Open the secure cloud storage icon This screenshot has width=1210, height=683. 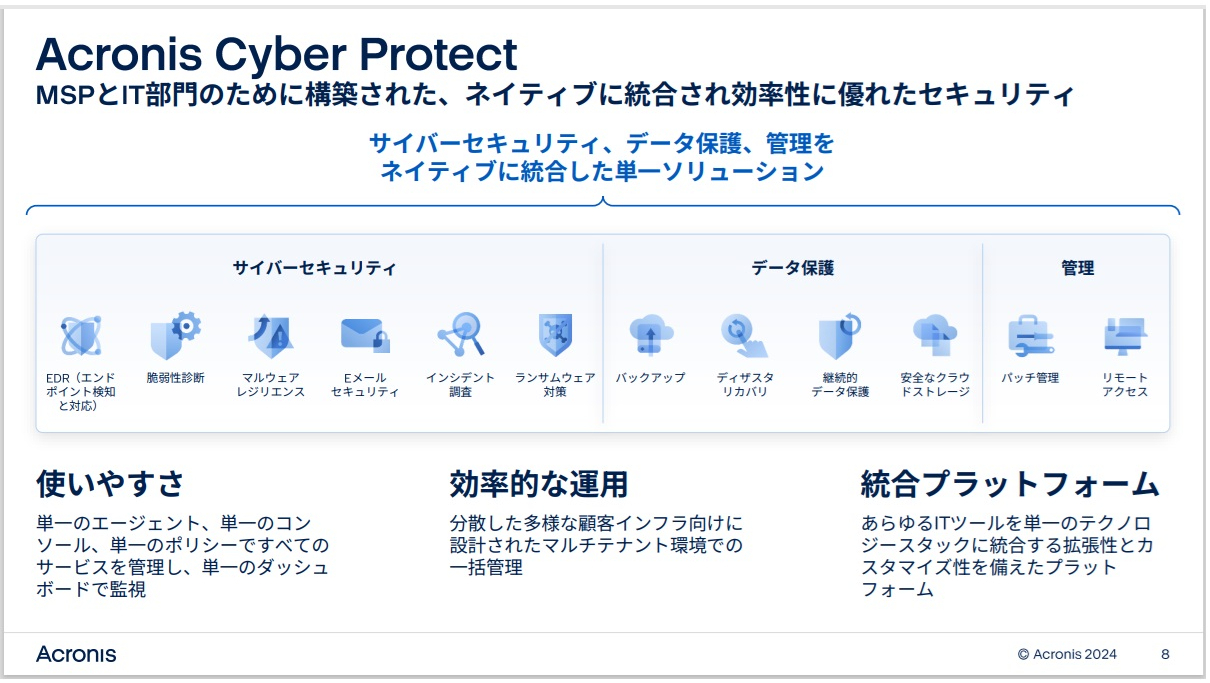click(934, 336)
